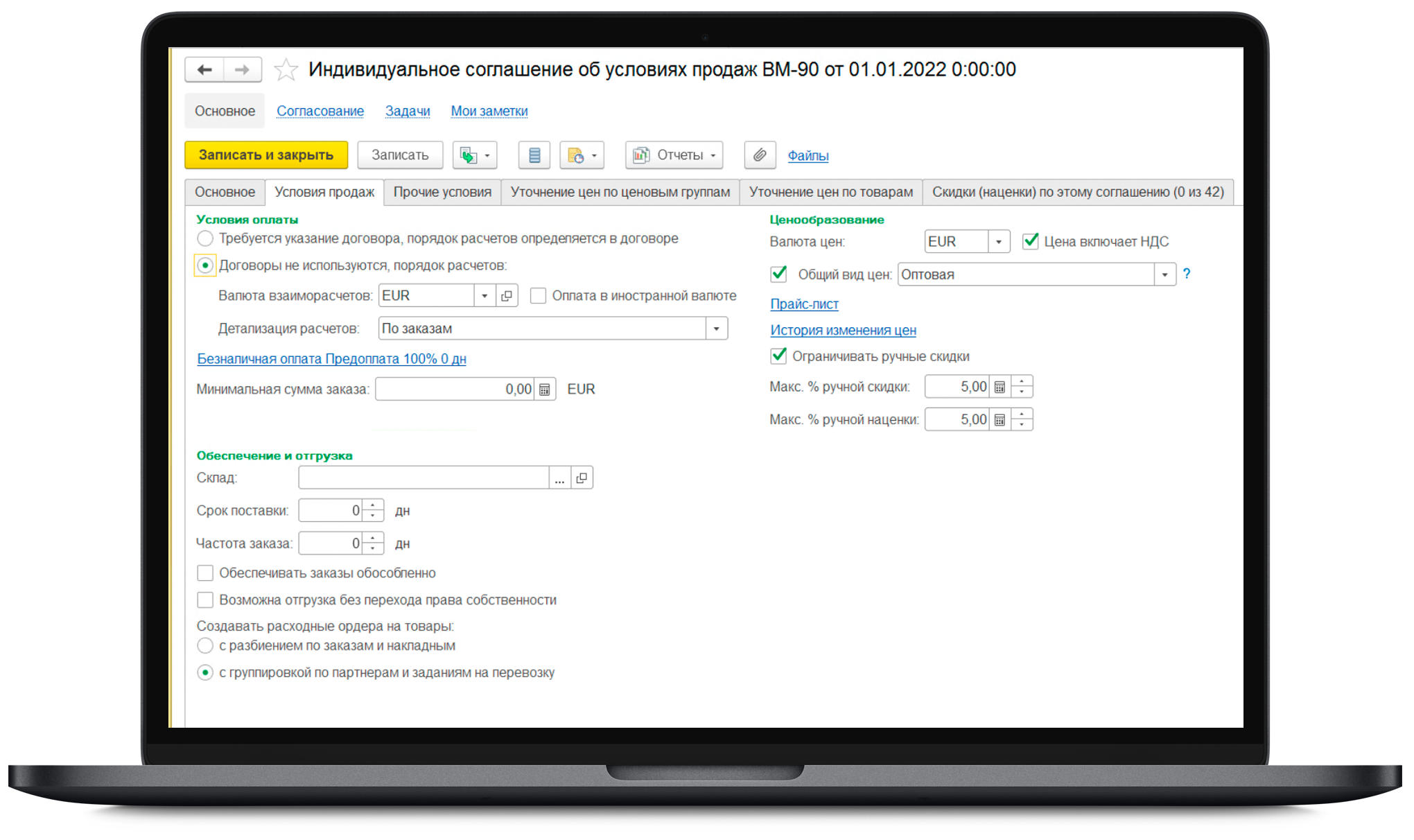Open the Прочие условия tab
The width and height of the screenshot is (1414, 840).
442,192
